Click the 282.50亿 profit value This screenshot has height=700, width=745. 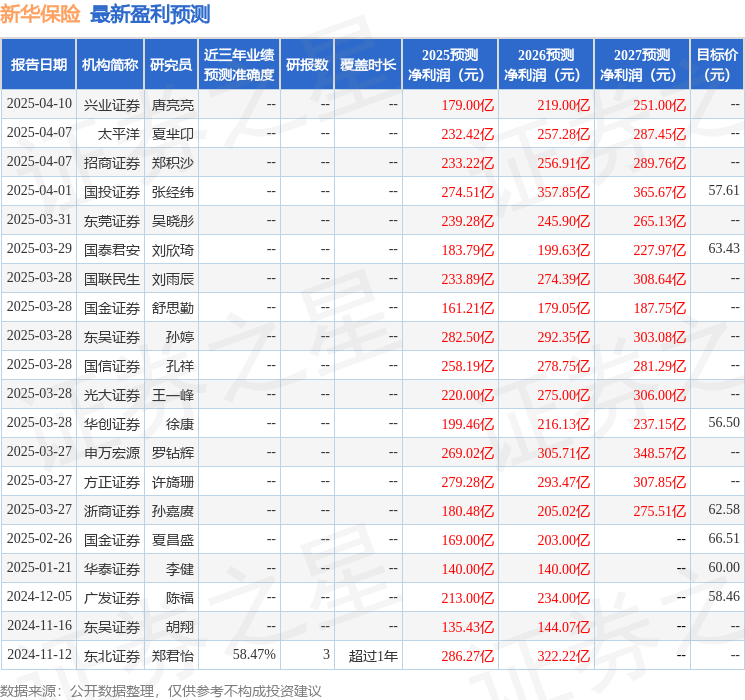coord(468,337)
